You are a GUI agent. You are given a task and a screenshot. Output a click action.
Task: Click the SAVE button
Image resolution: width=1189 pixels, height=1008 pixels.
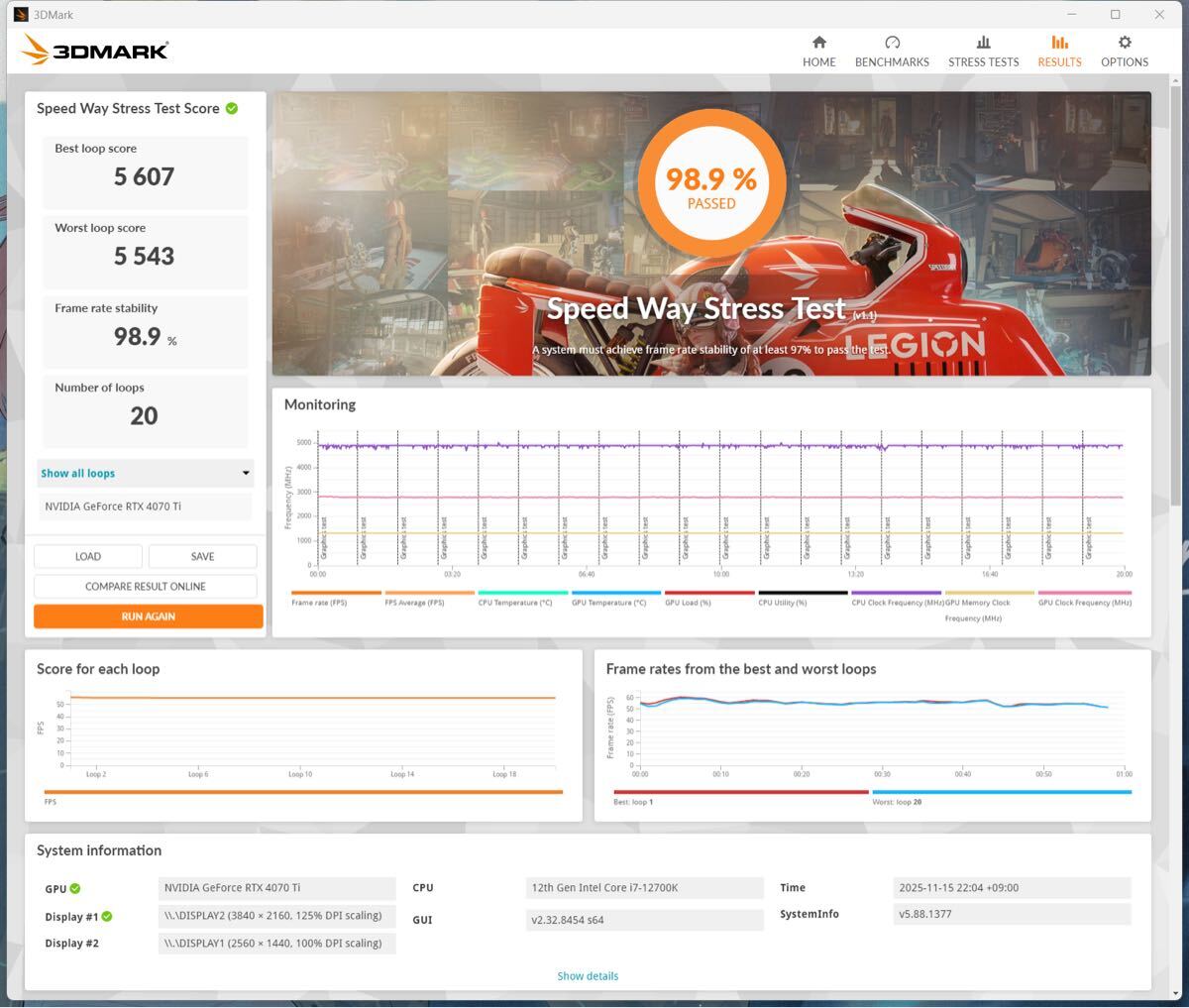pyautogui.click(x=202, y=557)
